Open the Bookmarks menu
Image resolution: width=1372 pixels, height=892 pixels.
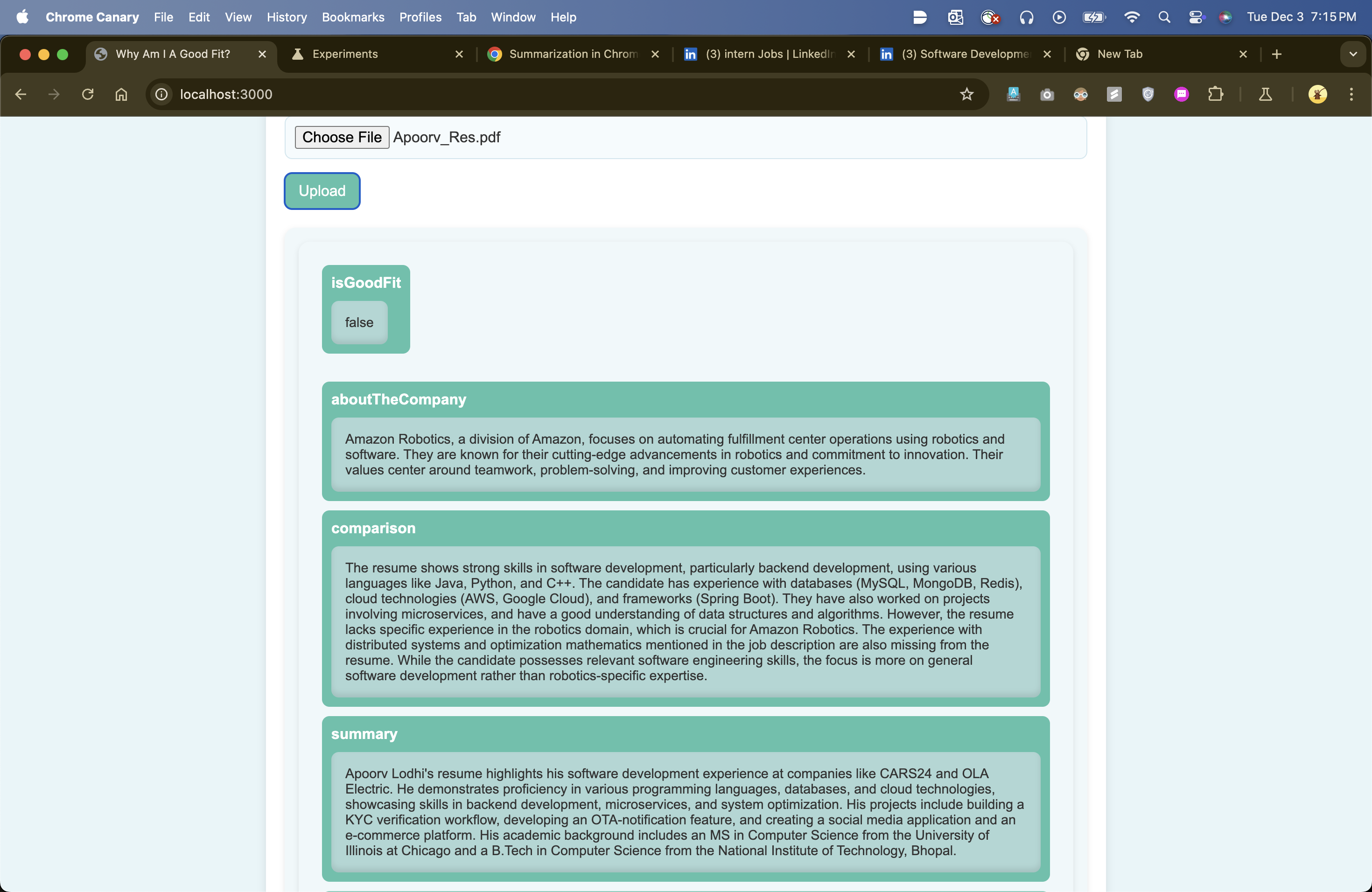(x=353, y=17)
